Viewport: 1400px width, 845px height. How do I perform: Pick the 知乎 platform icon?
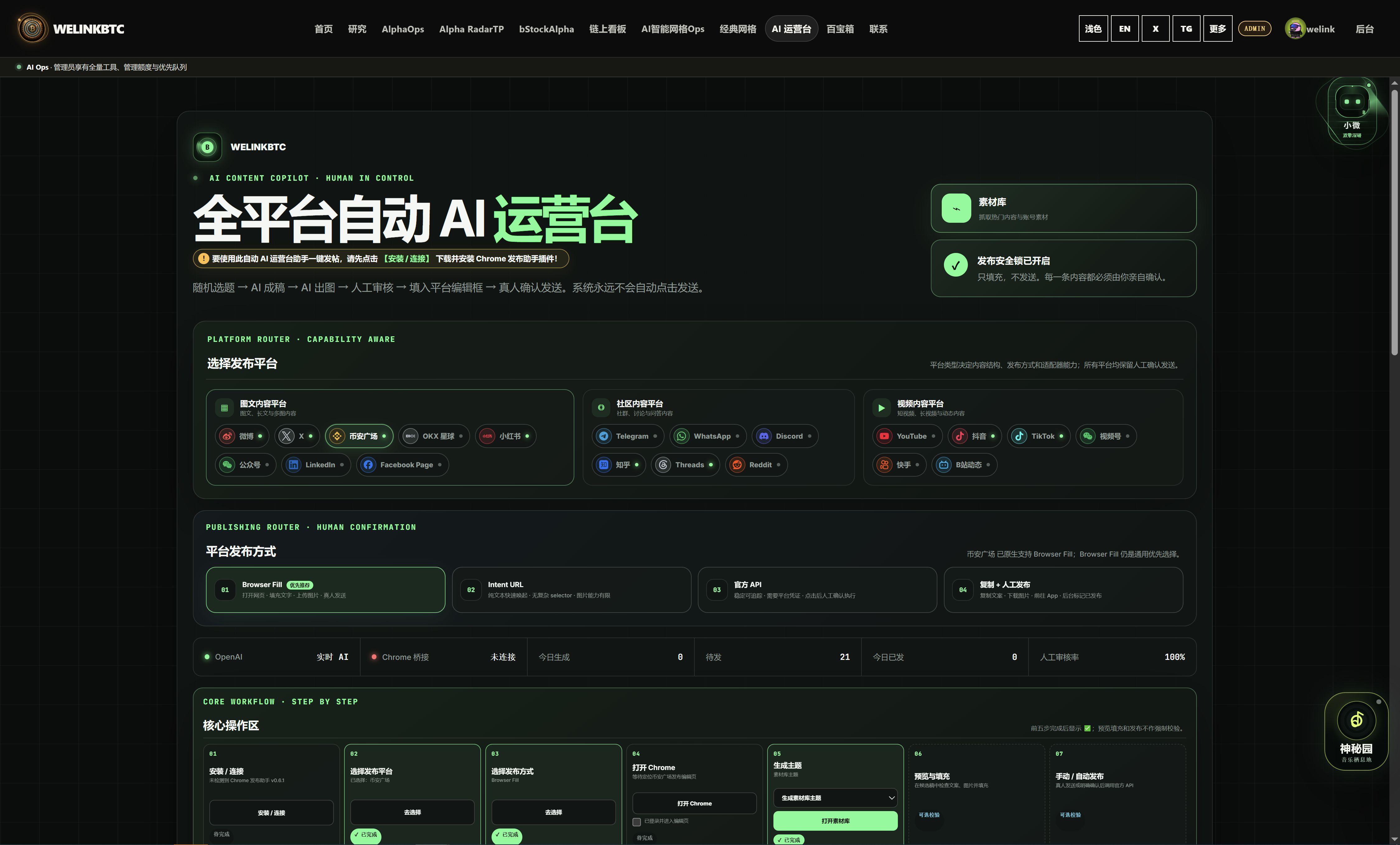coord(604,465)
